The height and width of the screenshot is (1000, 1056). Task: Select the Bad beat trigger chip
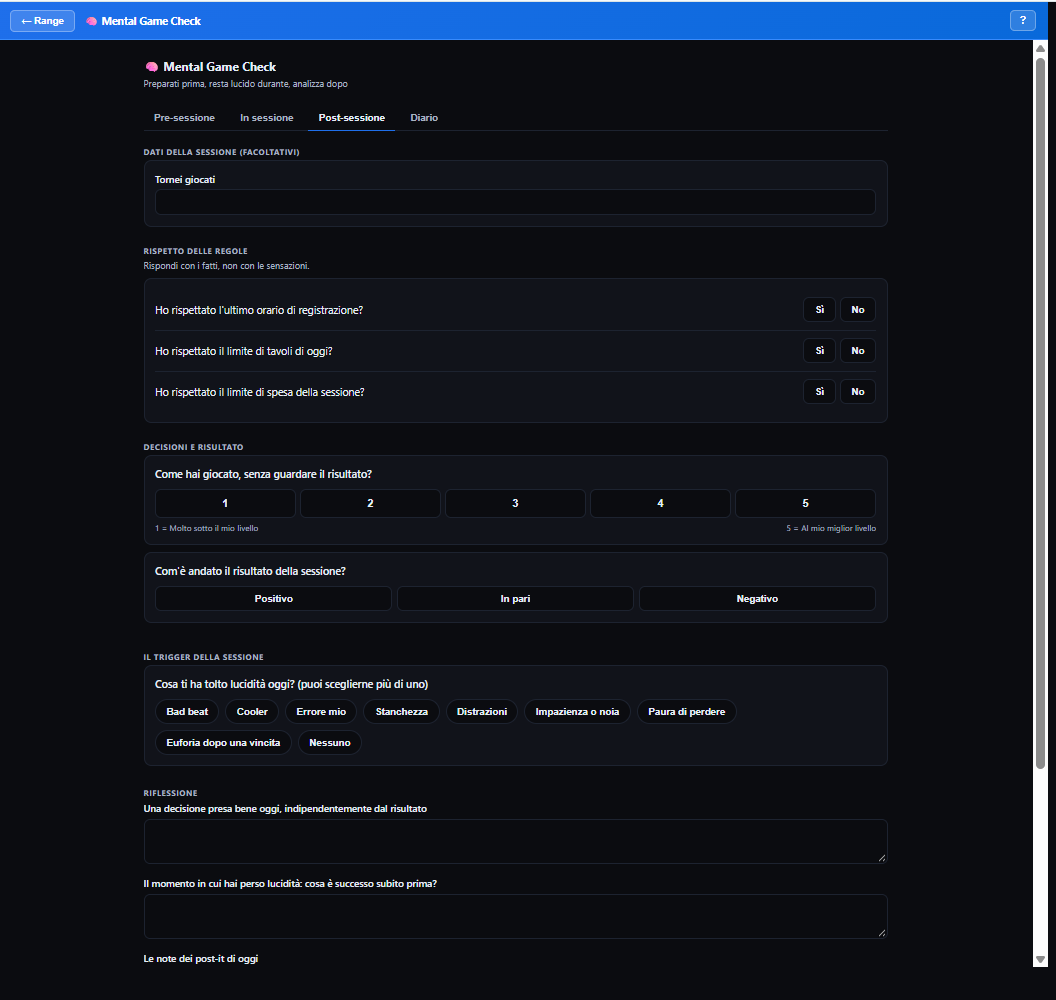click(187, 712)
